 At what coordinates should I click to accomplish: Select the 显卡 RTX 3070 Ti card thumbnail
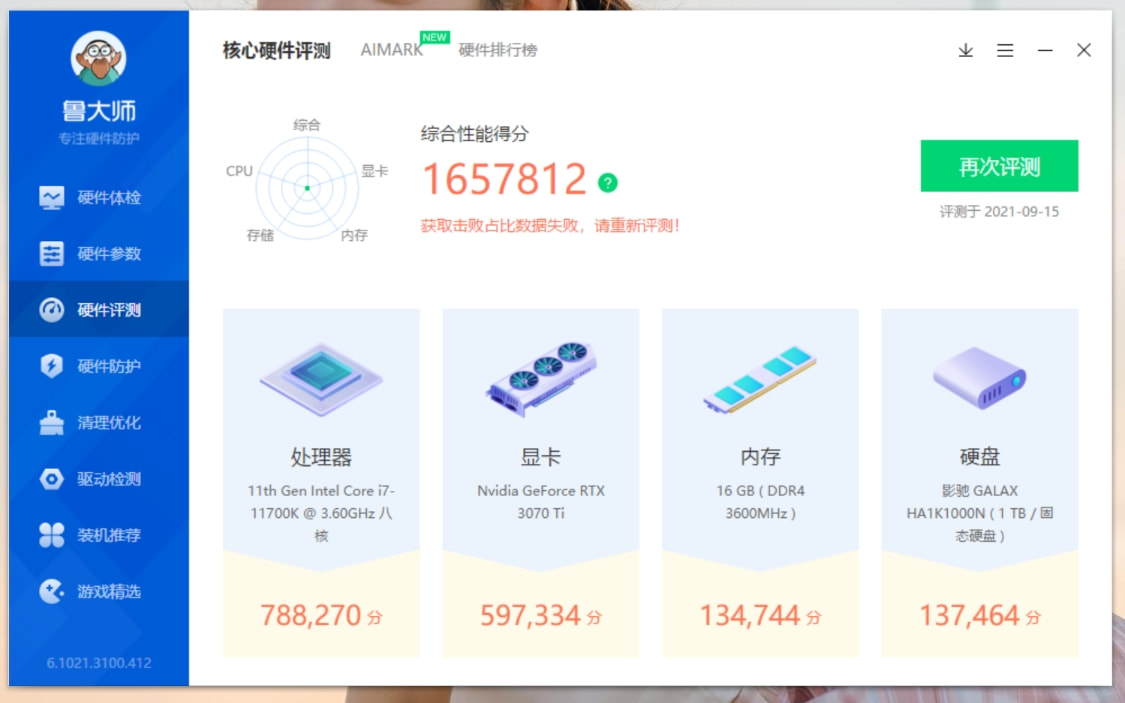540,378
